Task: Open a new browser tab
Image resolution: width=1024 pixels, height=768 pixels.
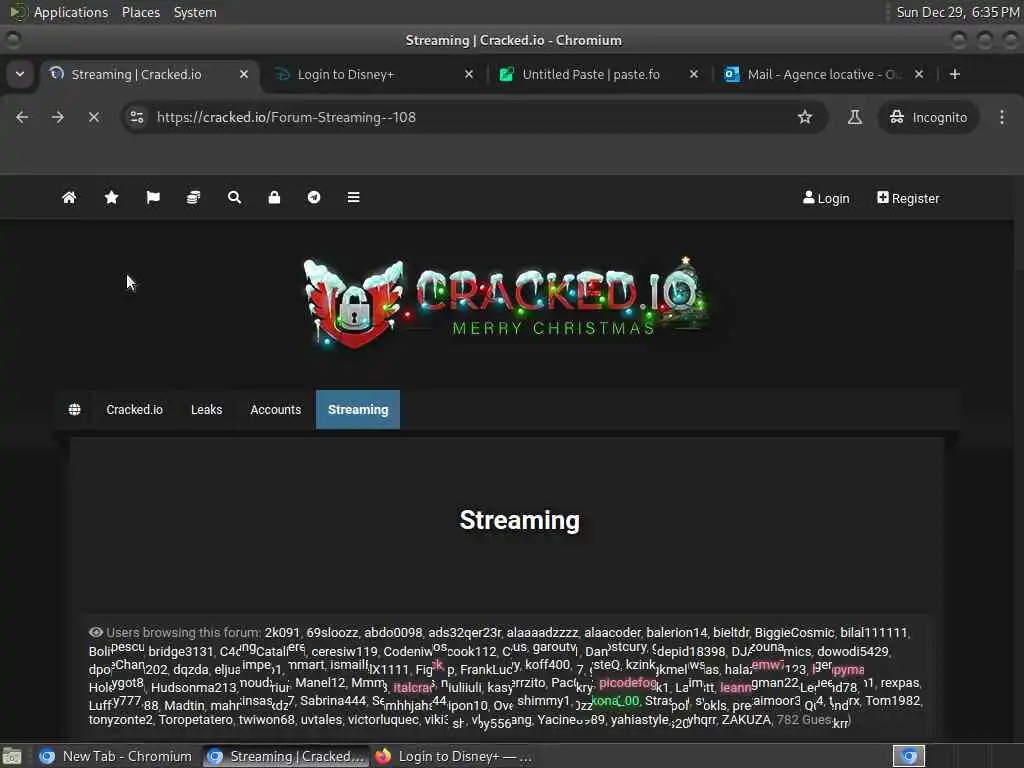Action: pos(955,74)
